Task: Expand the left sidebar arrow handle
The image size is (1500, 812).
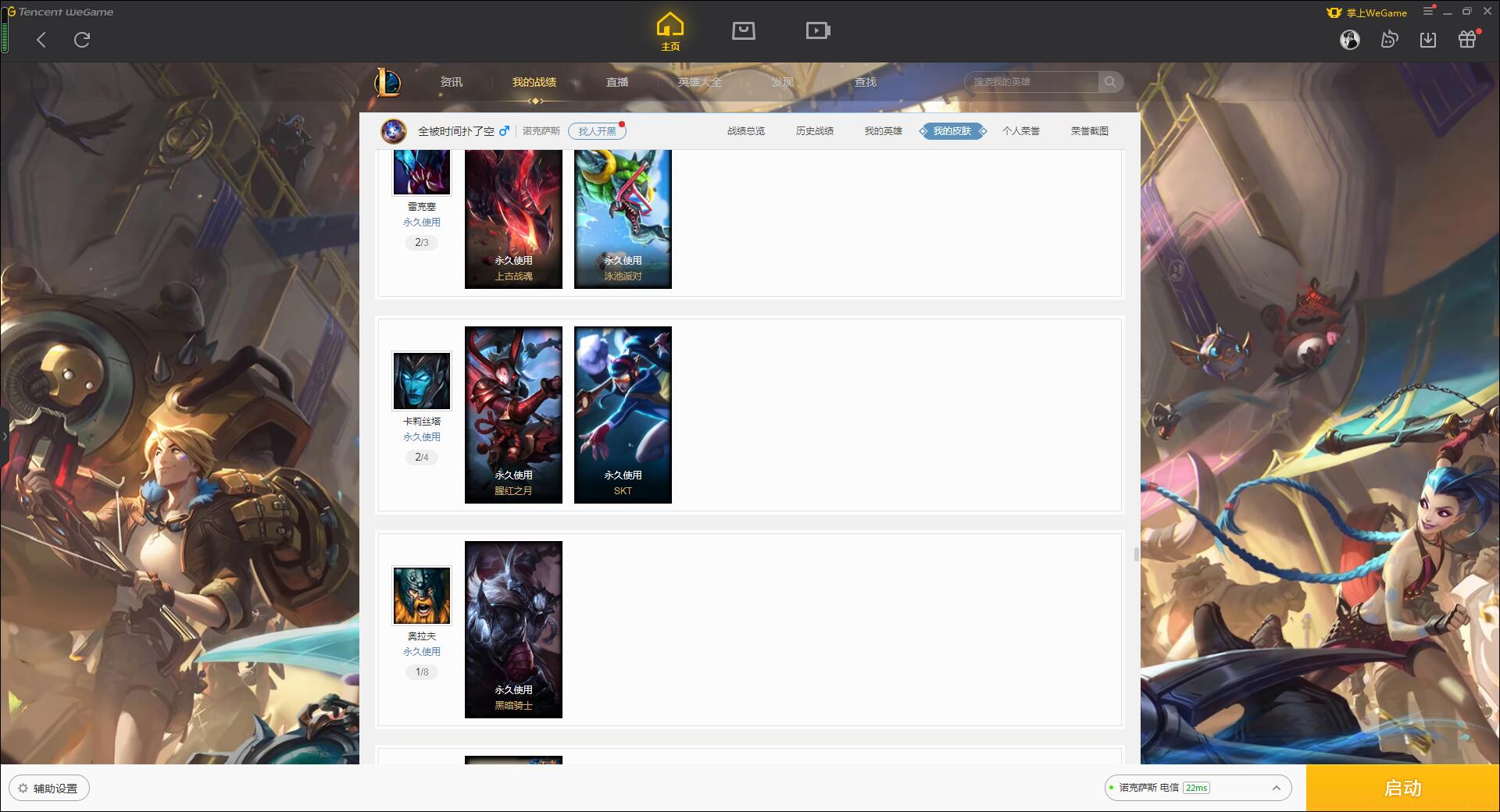Action: click(4, 436)
